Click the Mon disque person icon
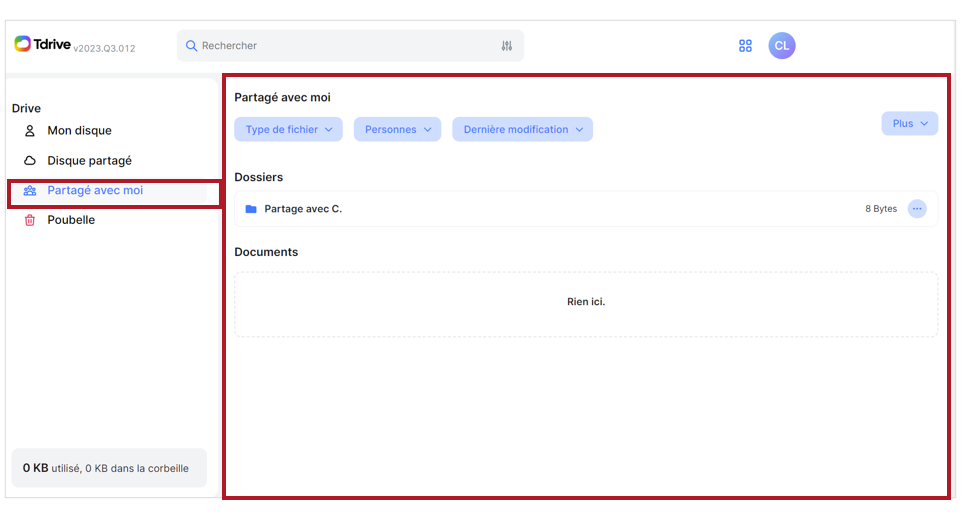Screen dimensions: 967x532 (x=30, y=131)
